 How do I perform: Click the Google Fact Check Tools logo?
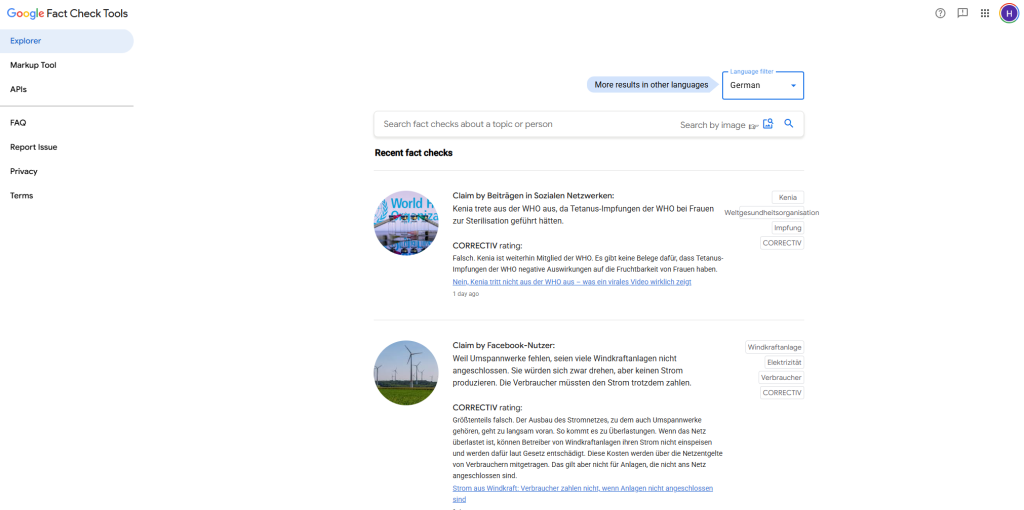68,14
